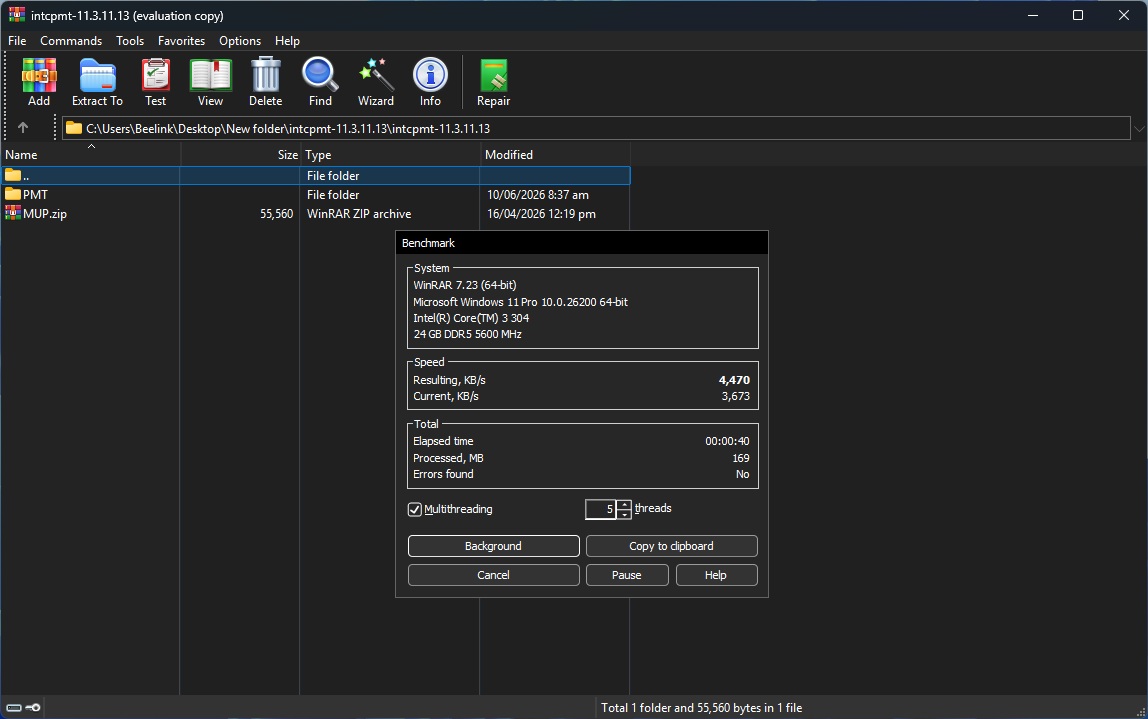This screenshot has height=719, width=1148.
Task: Open the Options menu
Action: [x=239, y=40]
